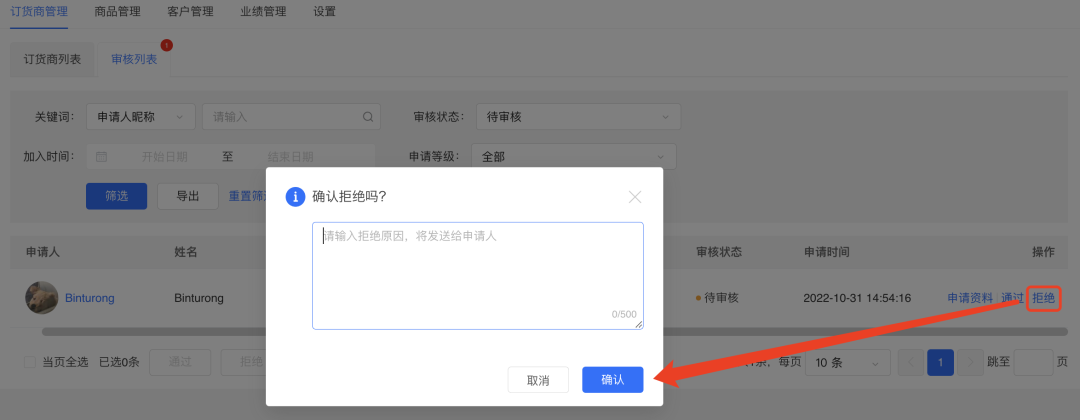Open the 申请等级 dropdown showing 全部

tap(574, 156)
